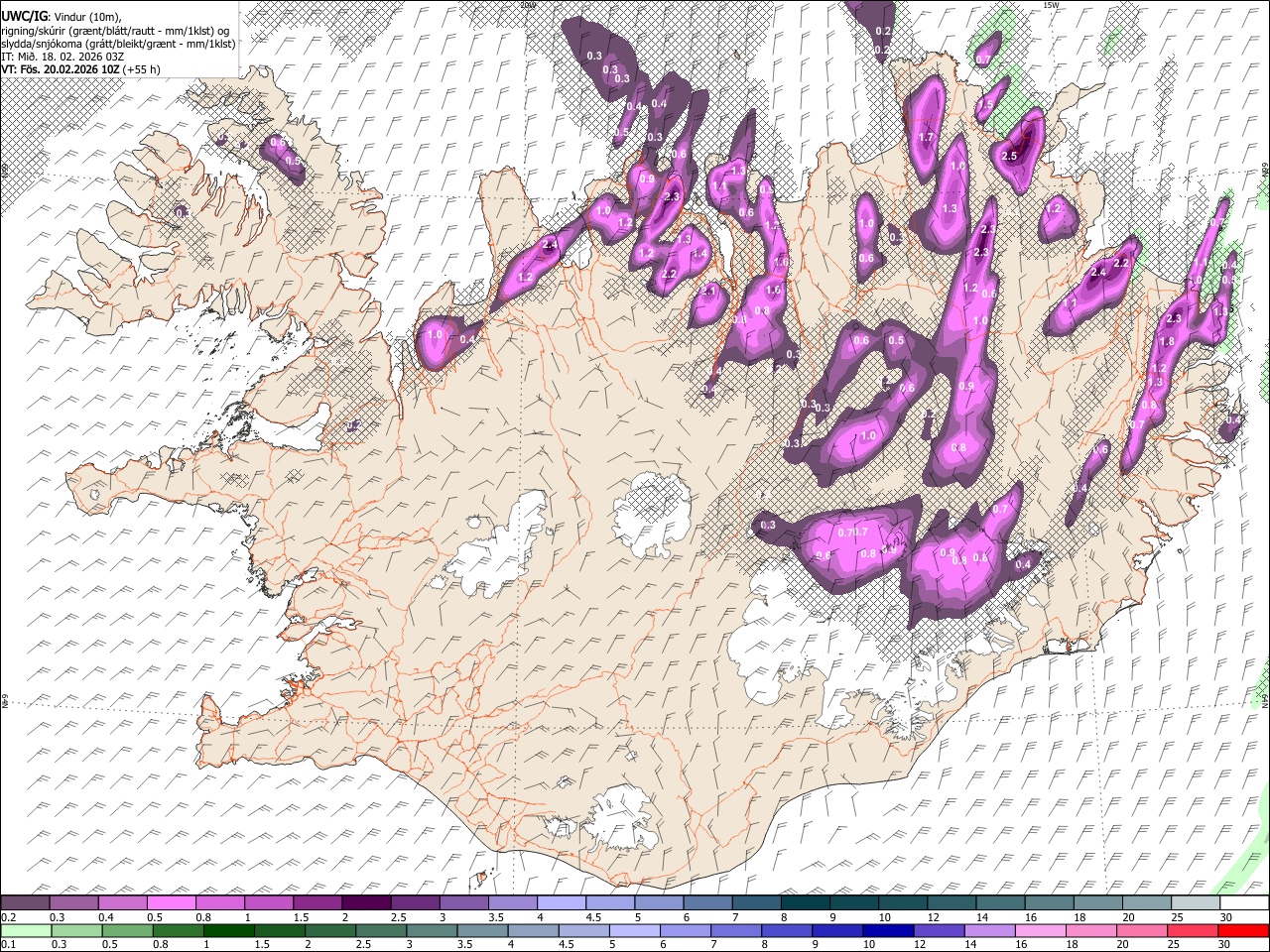The width and height of the screenshot is (1270, 952).
Task: Click the rain-scale swatch between 0.1 and 0.3
Action: (25, 930)
